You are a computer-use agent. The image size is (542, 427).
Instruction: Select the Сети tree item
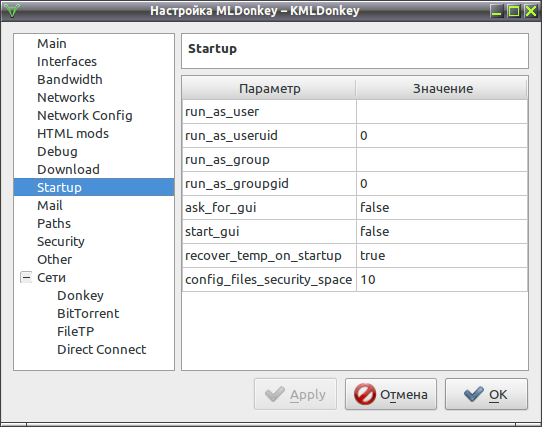coord(51,277)
